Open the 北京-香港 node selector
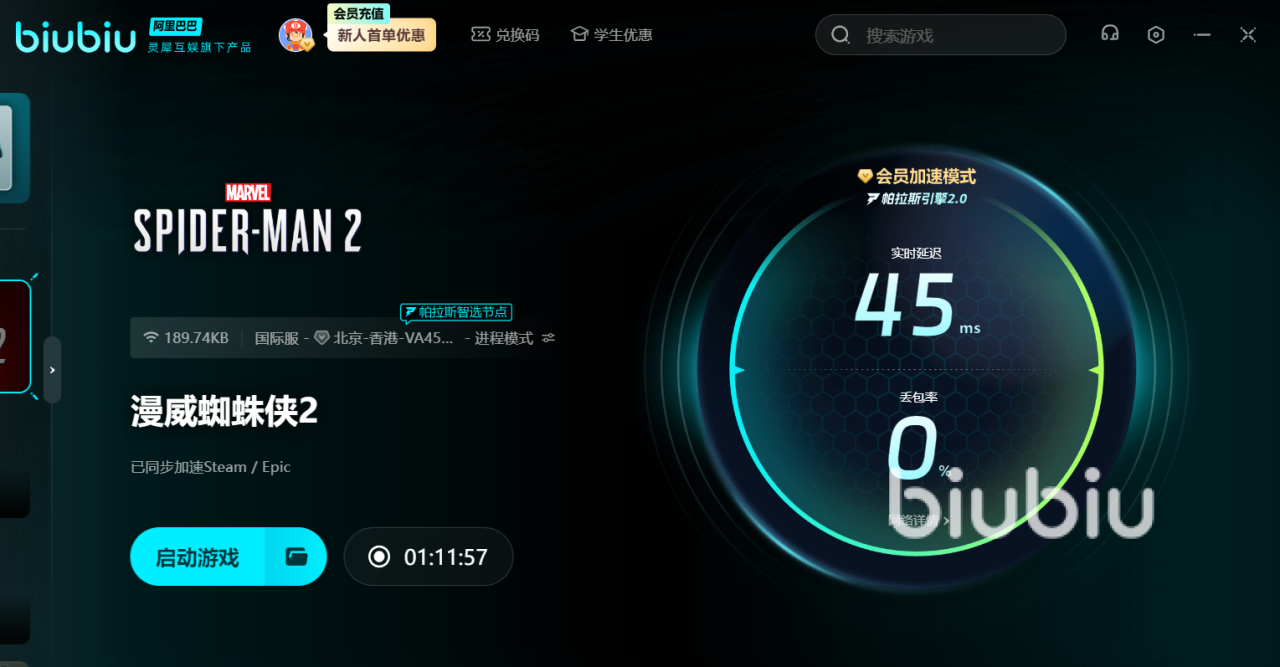The width and height of the screenshot is (1280, 667). pyautogui.click(x=385, y=338)
